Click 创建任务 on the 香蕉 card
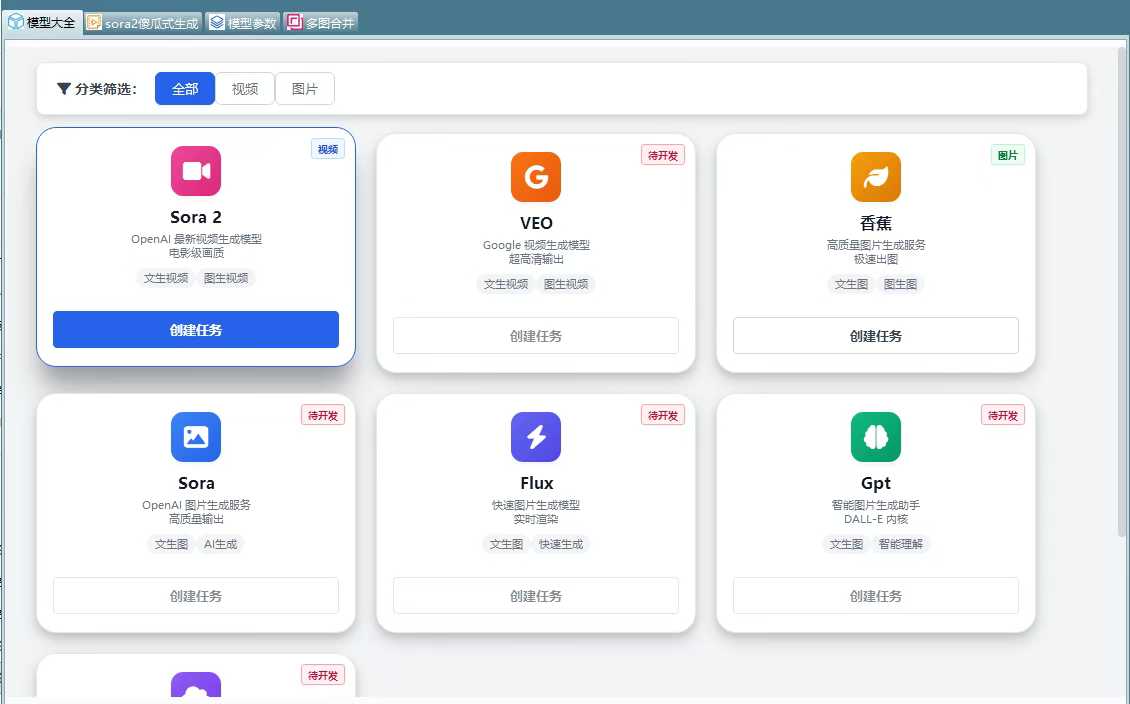The image size is (1130, 704). coord(876,336)
